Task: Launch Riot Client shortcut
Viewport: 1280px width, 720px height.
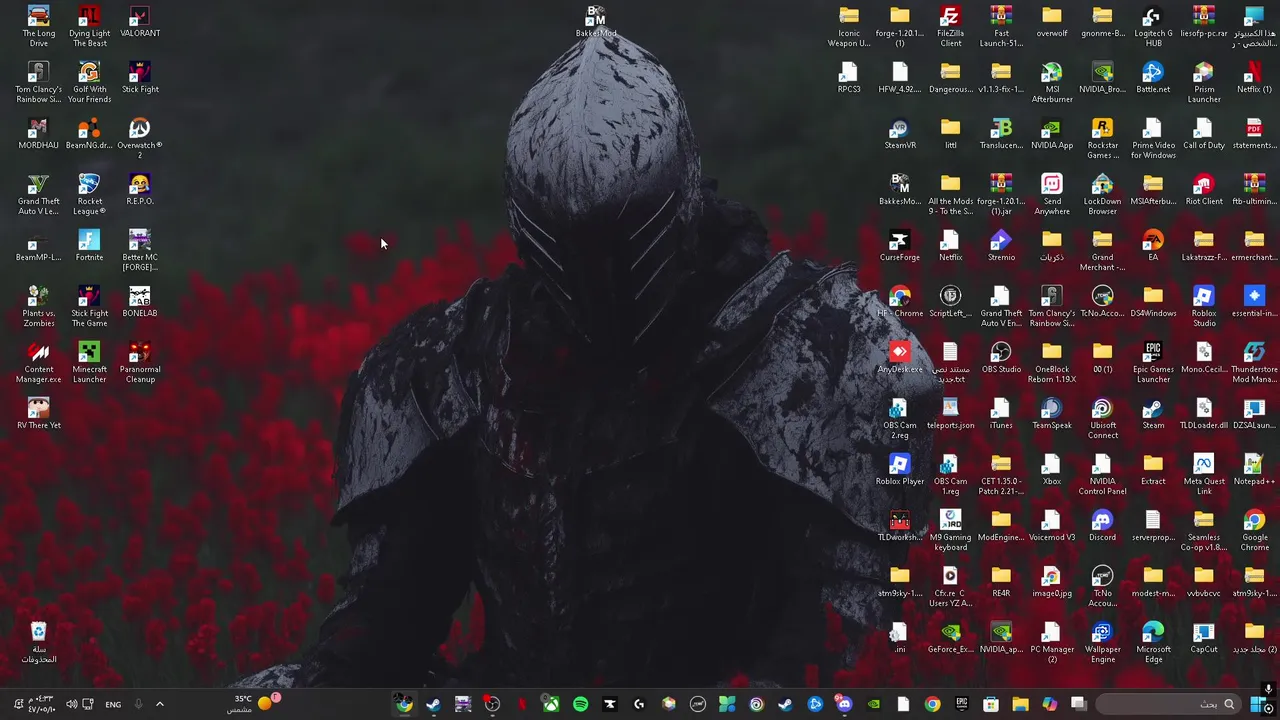Action: [1203, 190]
